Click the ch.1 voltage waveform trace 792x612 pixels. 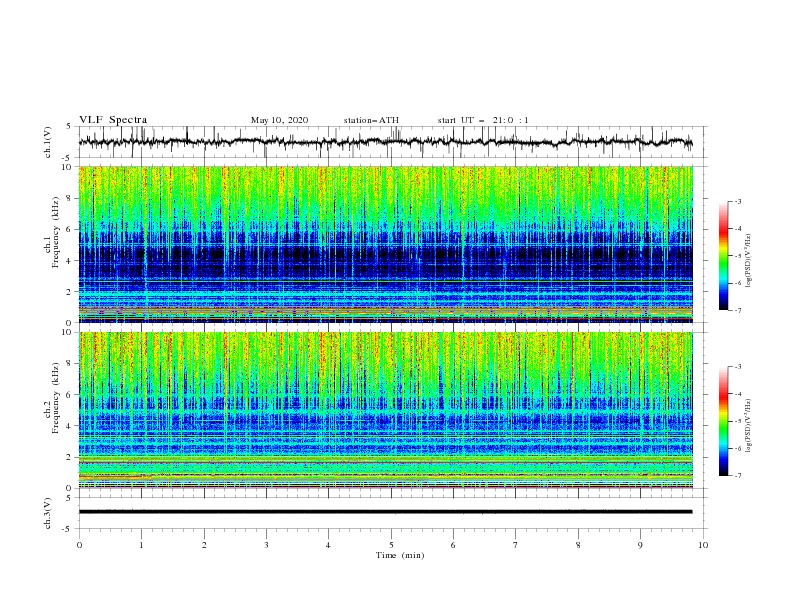[385, 142]
